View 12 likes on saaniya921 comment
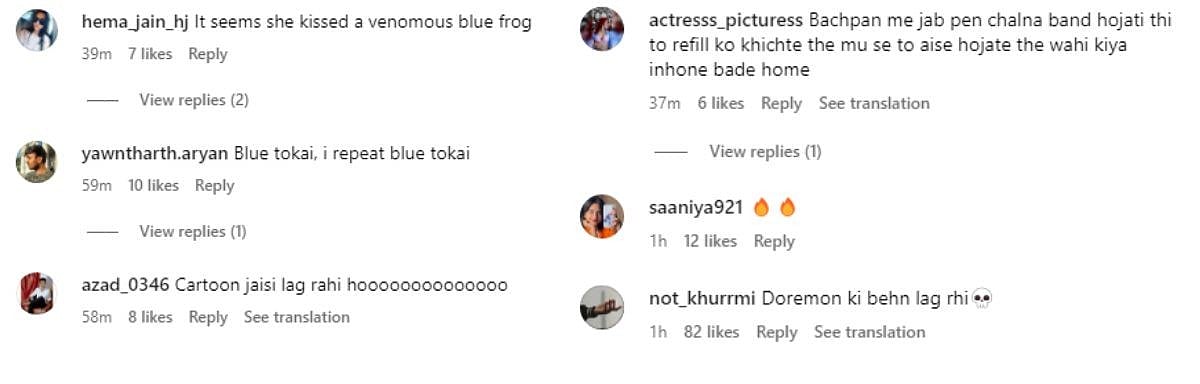This screenshot has height=384, width=1200. pos(711,241)
